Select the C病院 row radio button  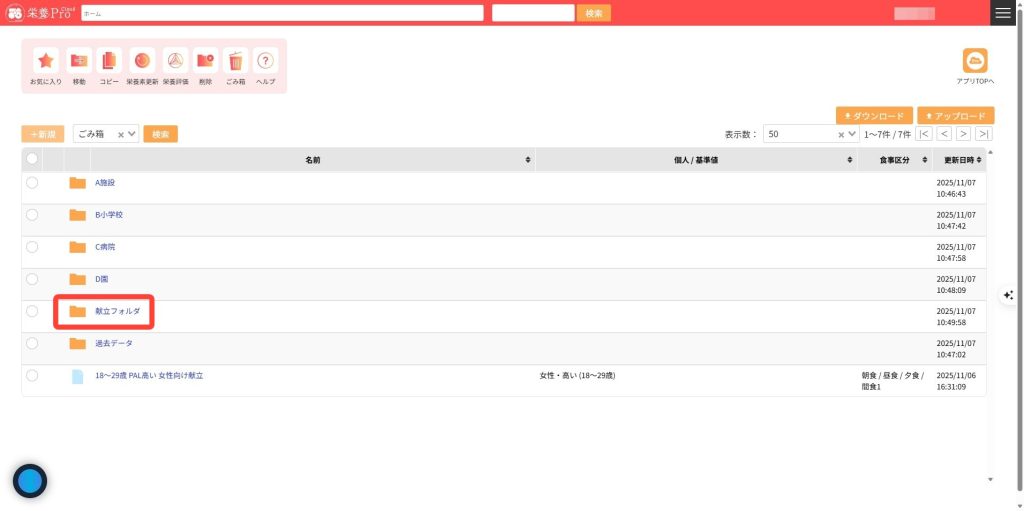(32, 247)
